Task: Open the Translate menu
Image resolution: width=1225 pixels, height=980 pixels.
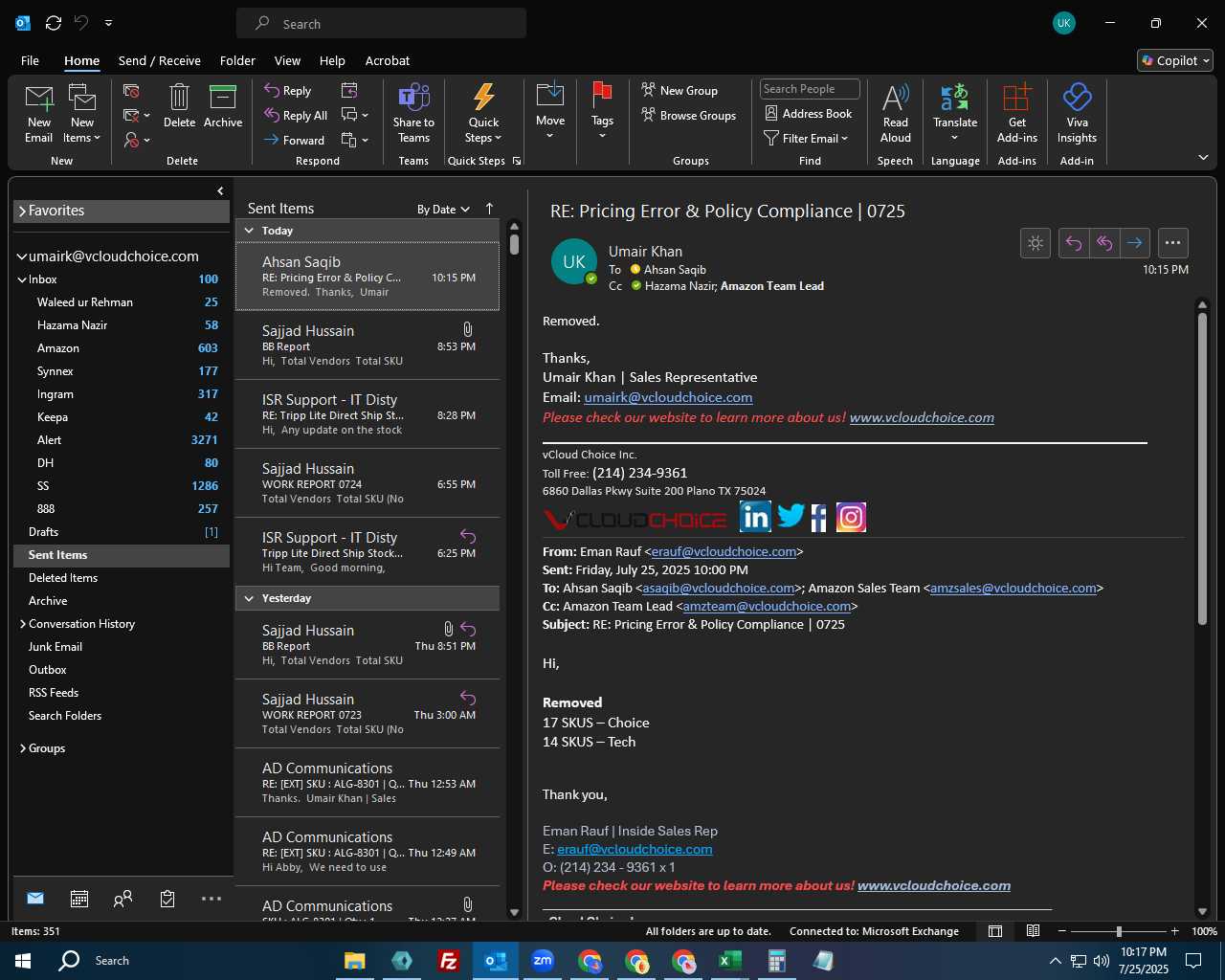Action: 955,114
